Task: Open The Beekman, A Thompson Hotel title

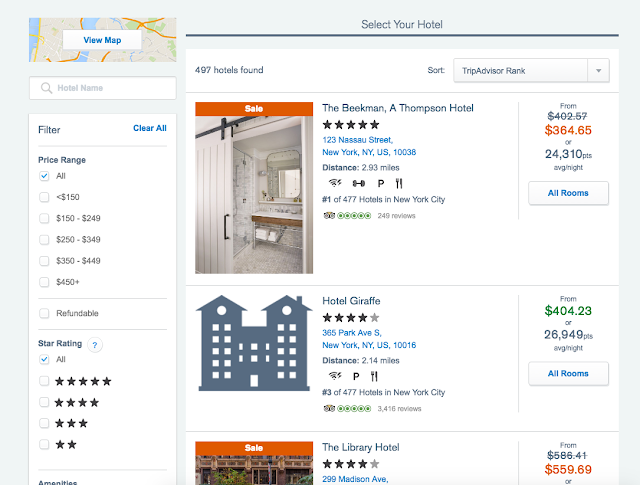Action: click(398, 108)
